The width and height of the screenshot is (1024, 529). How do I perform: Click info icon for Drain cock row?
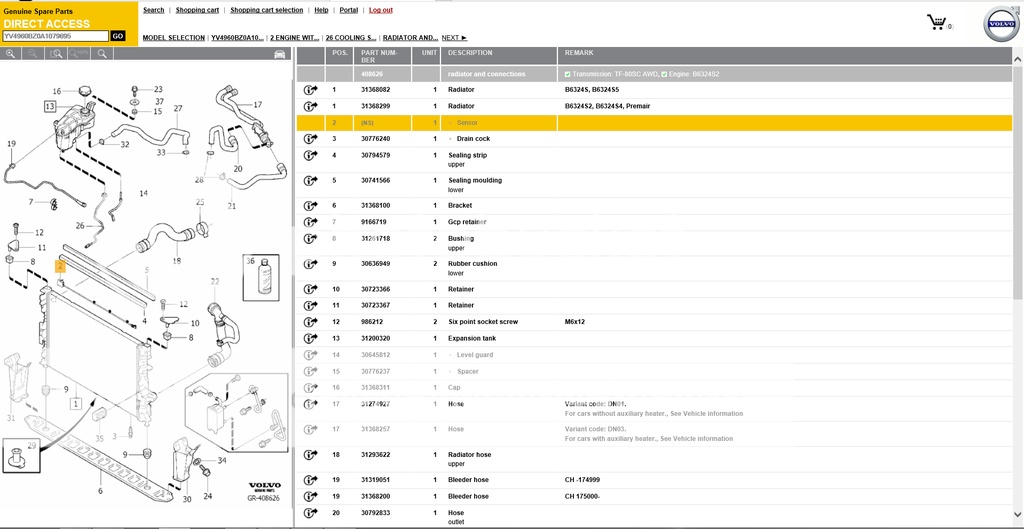[x=310, y=139]
